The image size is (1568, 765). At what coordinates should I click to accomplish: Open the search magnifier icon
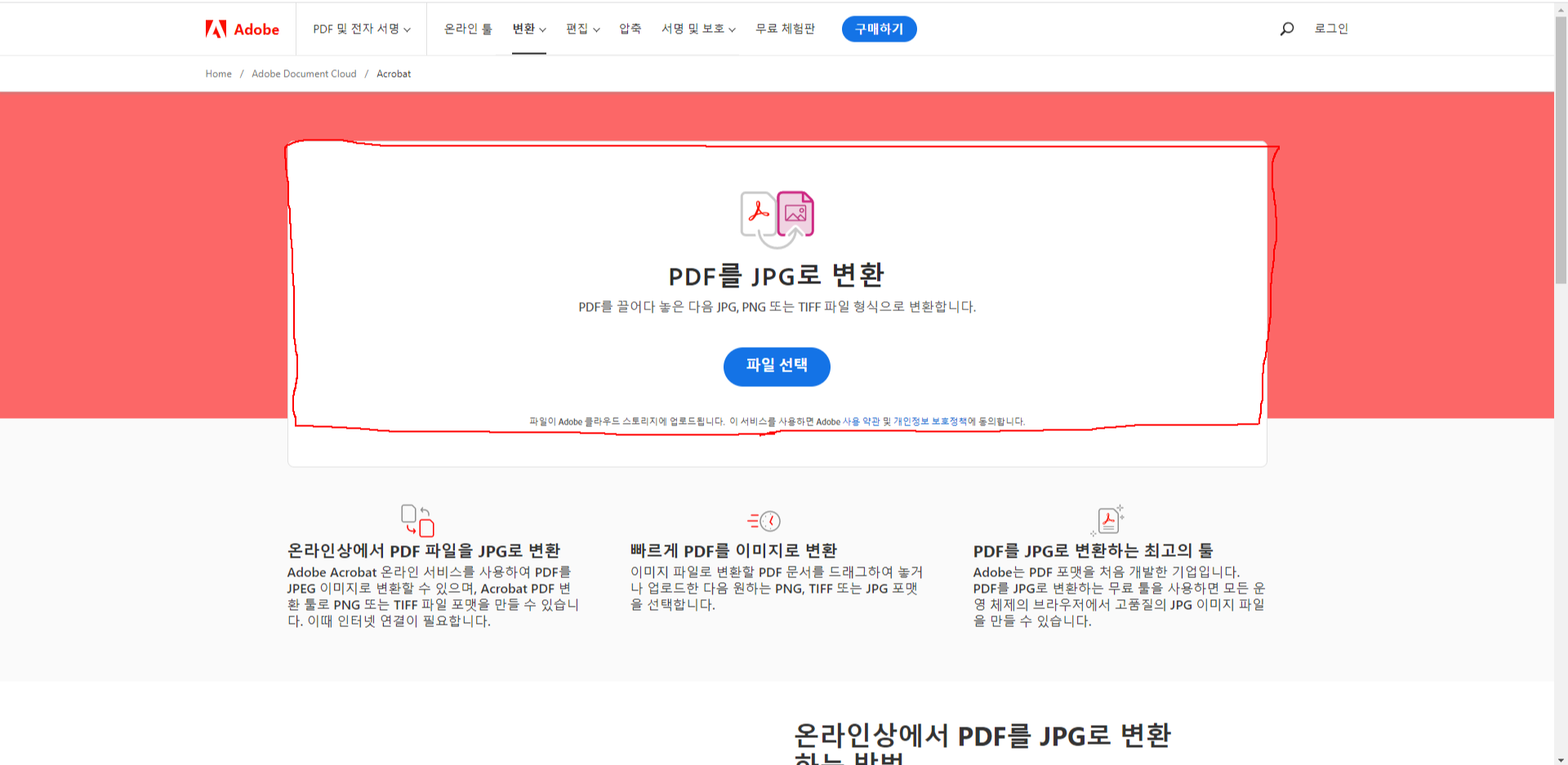click(x=1287, y=29)
